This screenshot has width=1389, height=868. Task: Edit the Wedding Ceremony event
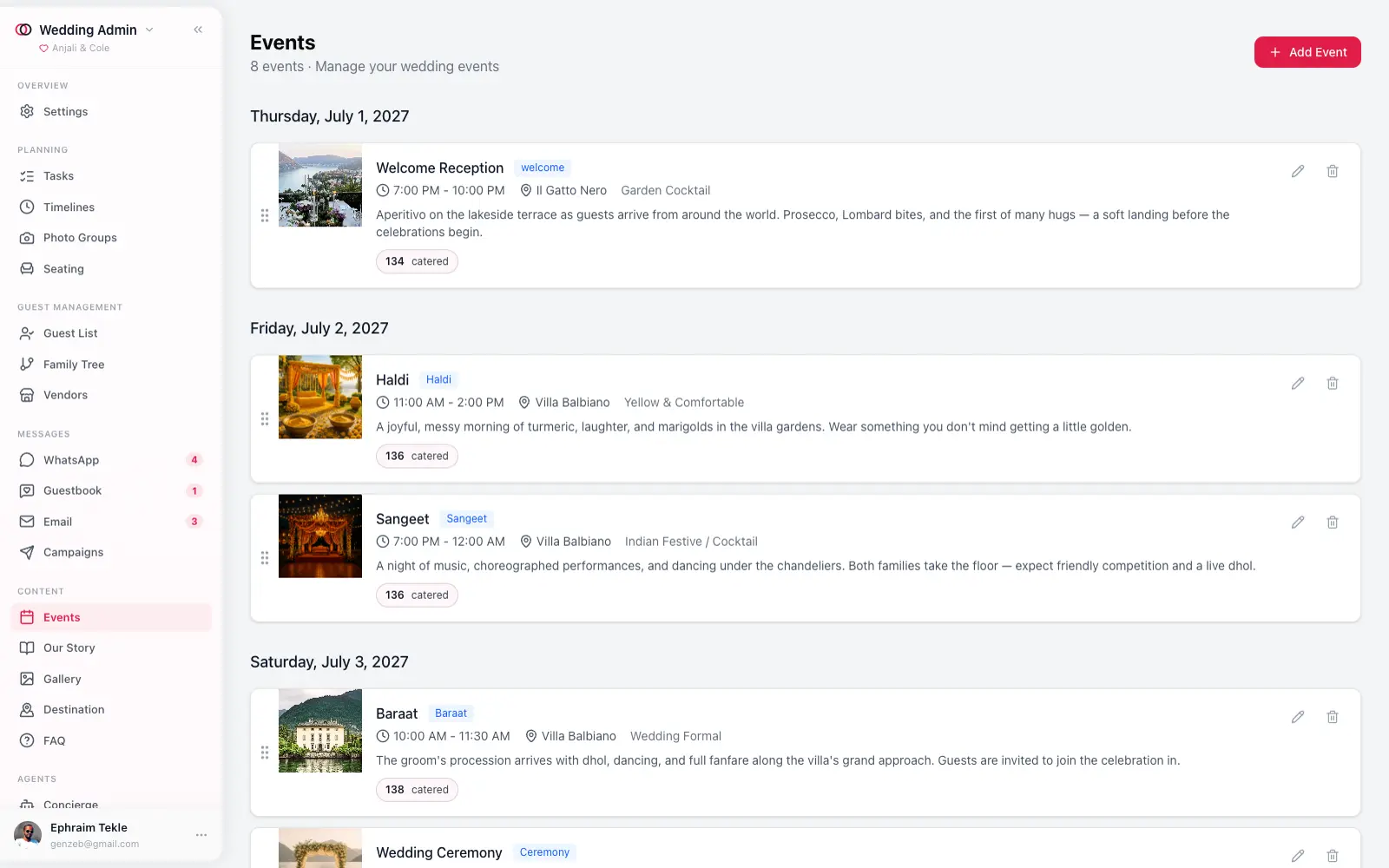[x=1298, y=856]
